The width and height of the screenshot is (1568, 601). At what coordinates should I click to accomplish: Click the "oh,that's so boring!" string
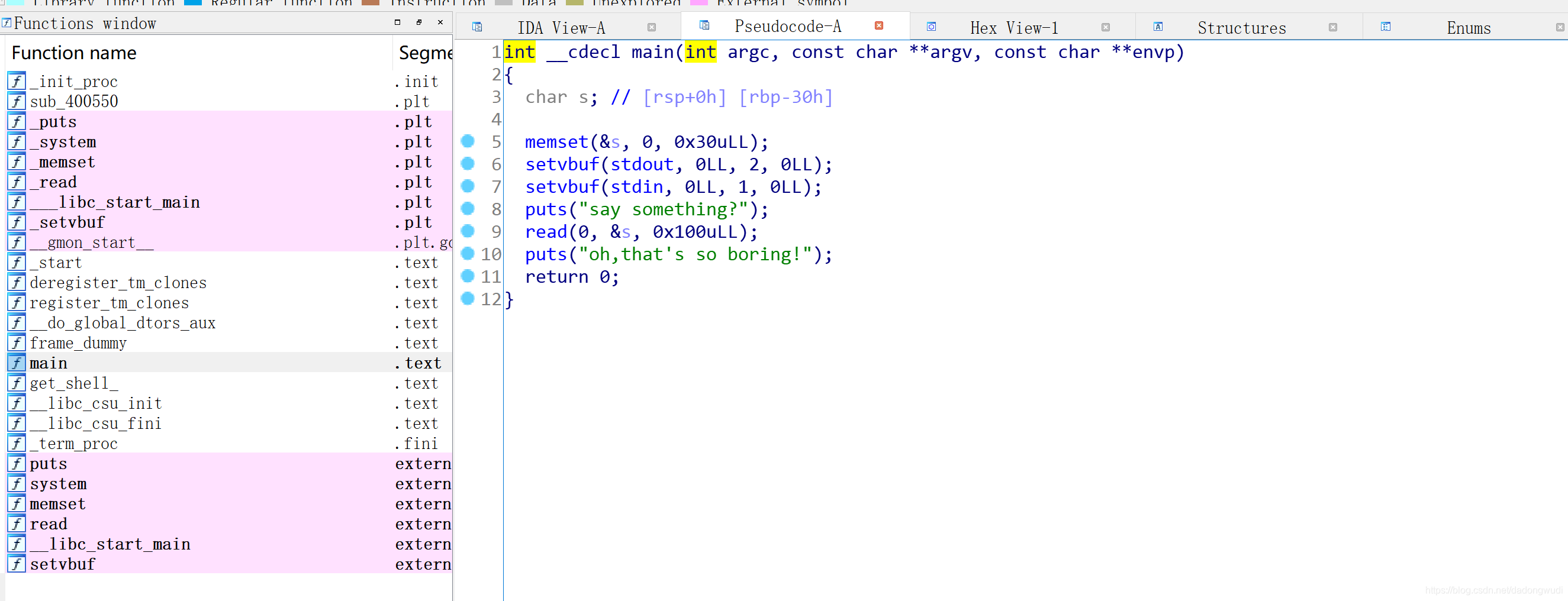[x=695, y=254]
